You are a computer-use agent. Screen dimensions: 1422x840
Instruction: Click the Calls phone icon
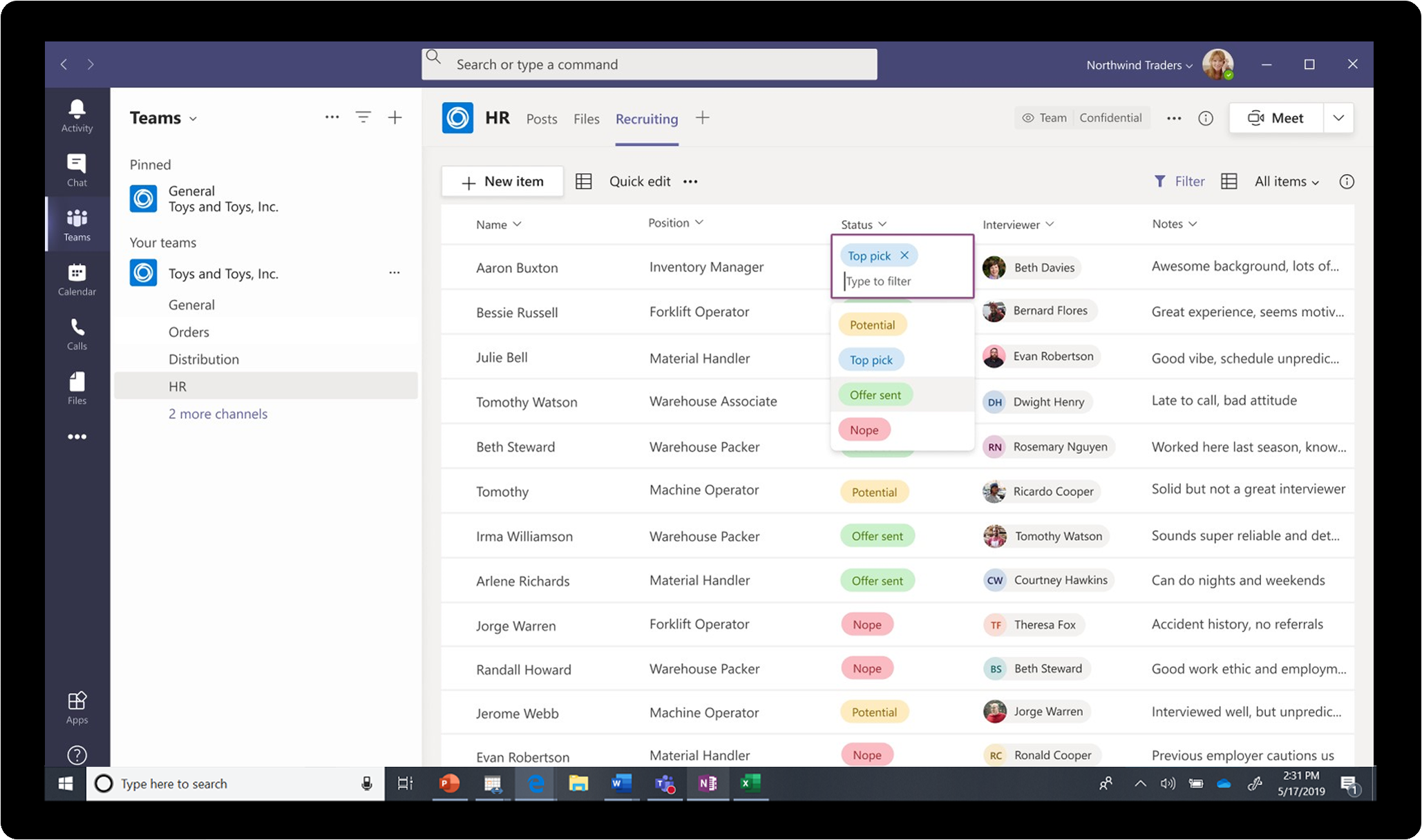point(77,334)
